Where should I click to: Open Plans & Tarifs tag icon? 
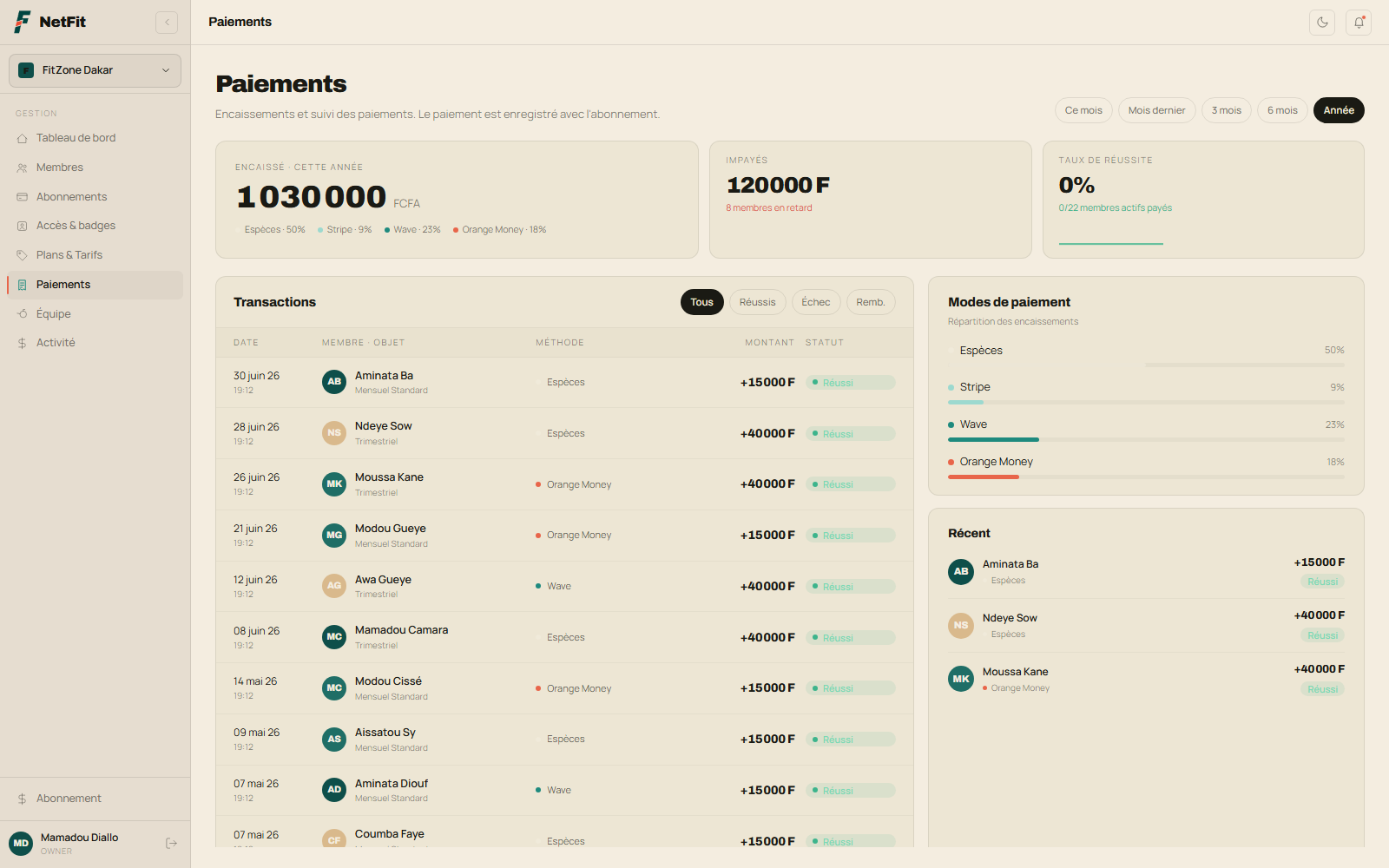point(23,255)
